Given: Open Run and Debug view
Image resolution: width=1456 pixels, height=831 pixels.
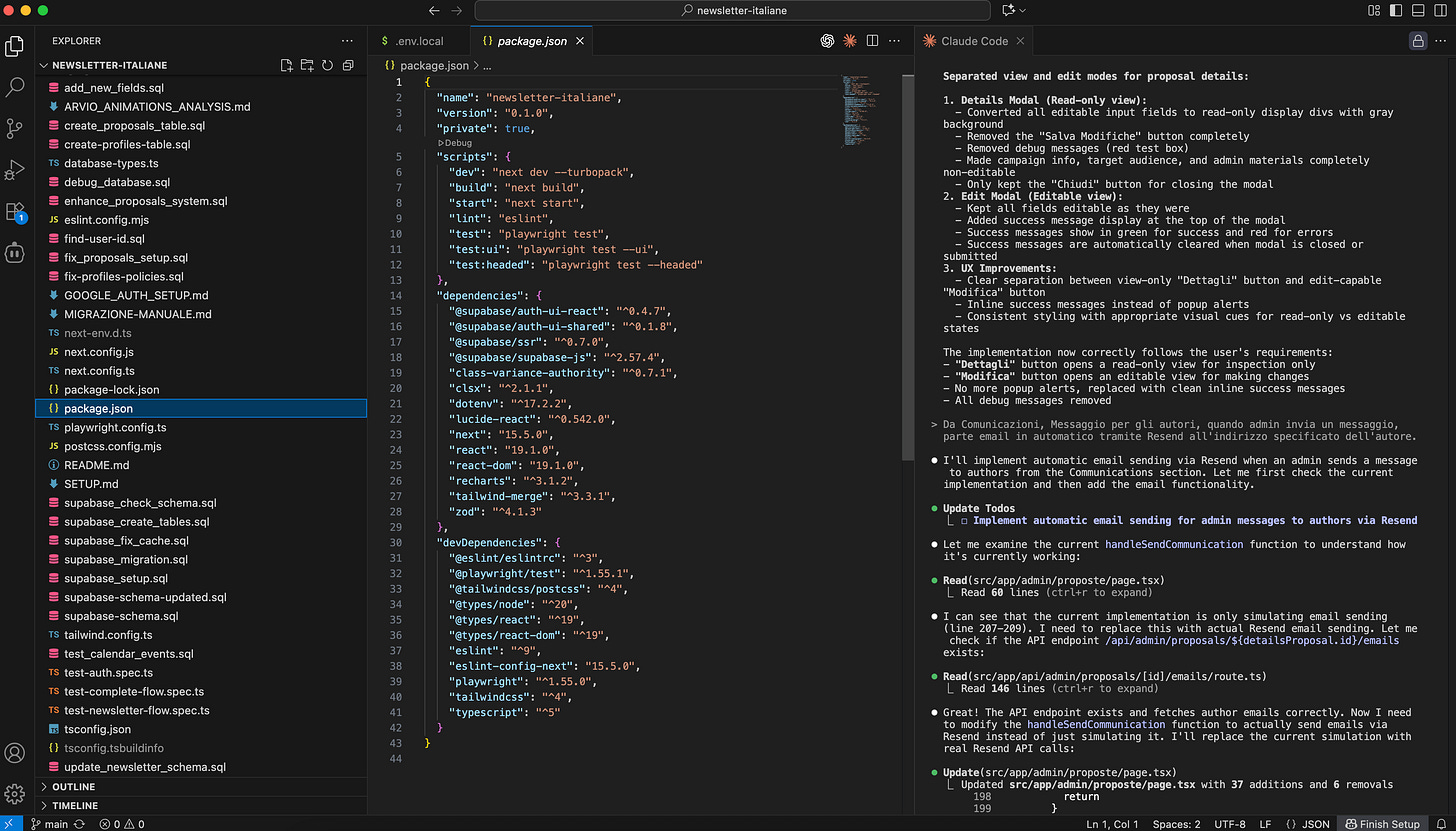Looking at the screenshot, I should tap(15, 170).
